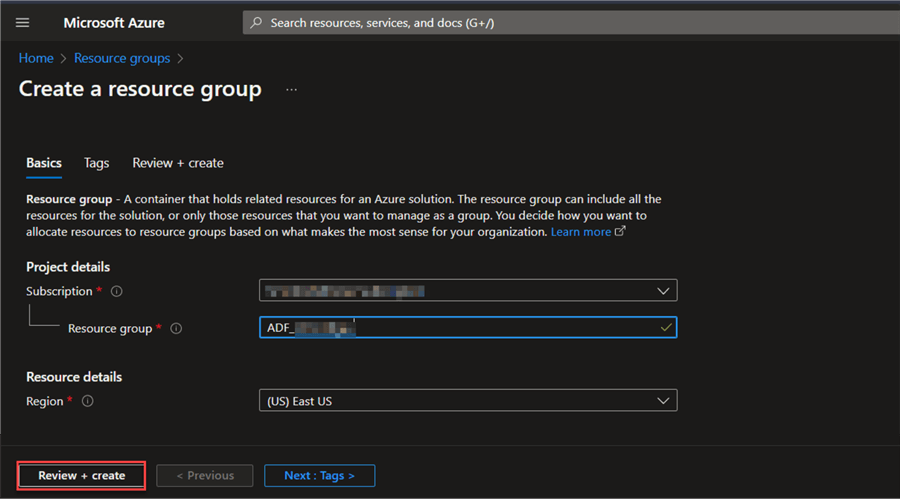This screenshot has height=499, width=900.
Task: Click the external link icon after Learn more
Action: (621, 232)
